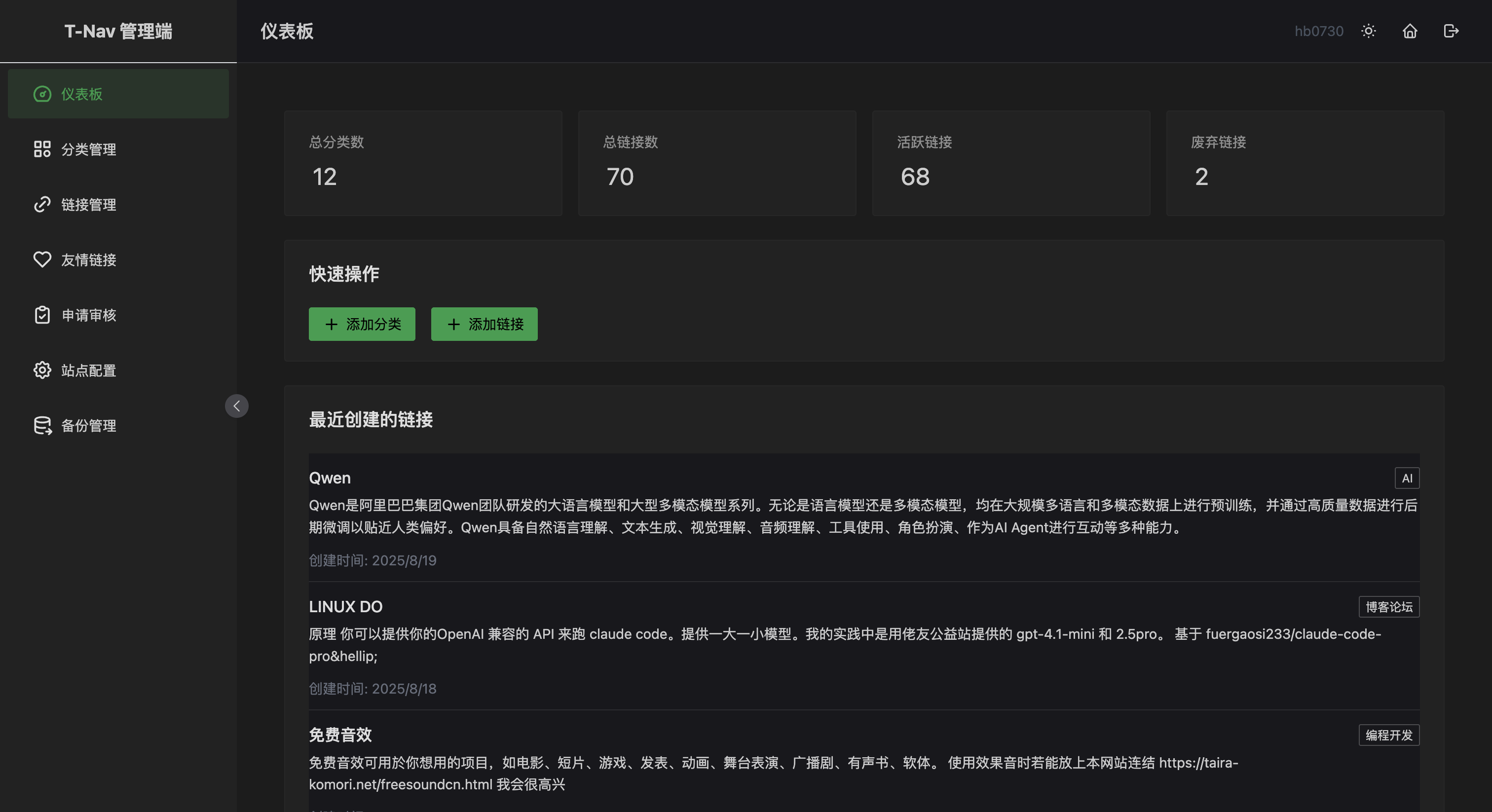The width and height of the screenshot is (1492, 812).
Task: Click the hb0730 username in header
Action: coord(1319,31)
